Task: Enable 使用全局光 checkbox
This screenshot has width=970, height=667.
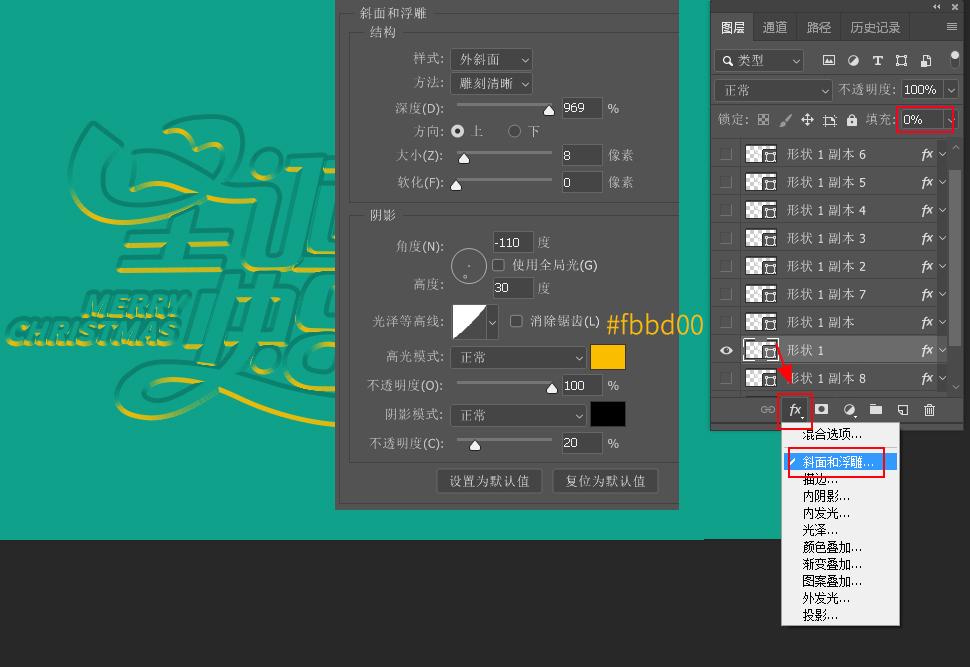Action: 499,265
